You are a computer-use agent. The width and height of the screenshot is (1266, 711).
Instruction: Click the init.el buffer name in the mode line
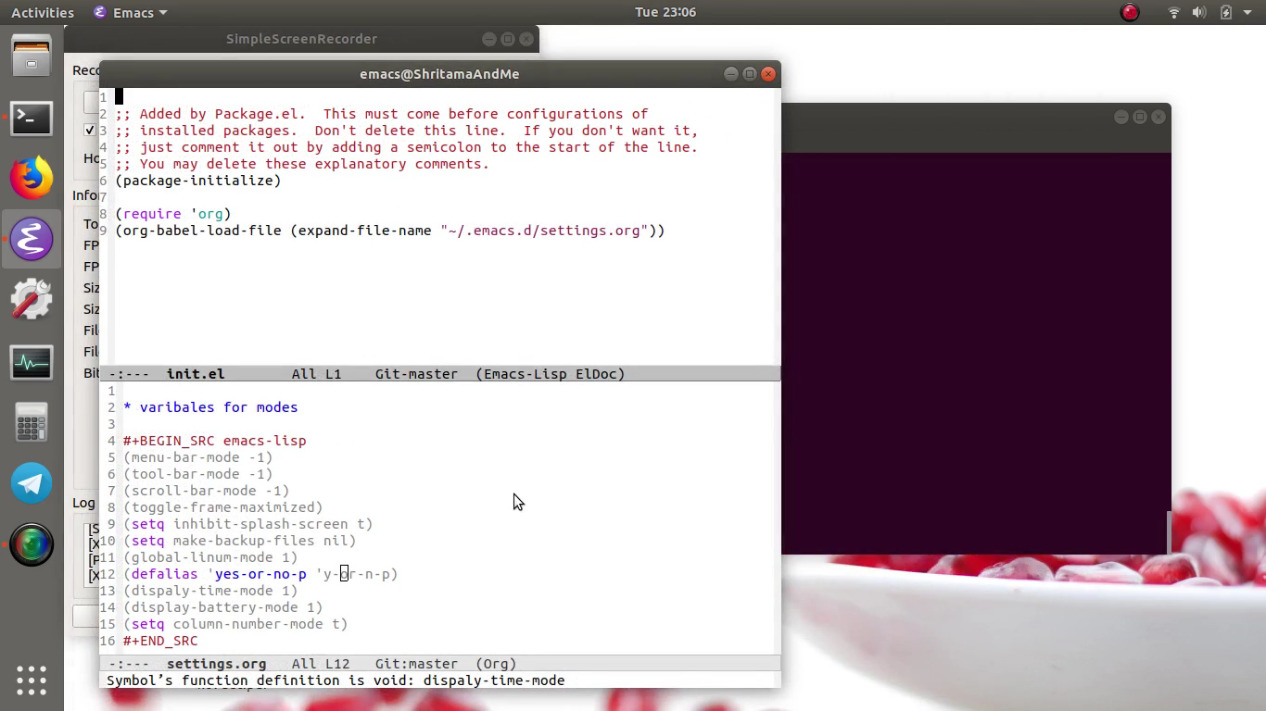point(195,374)
